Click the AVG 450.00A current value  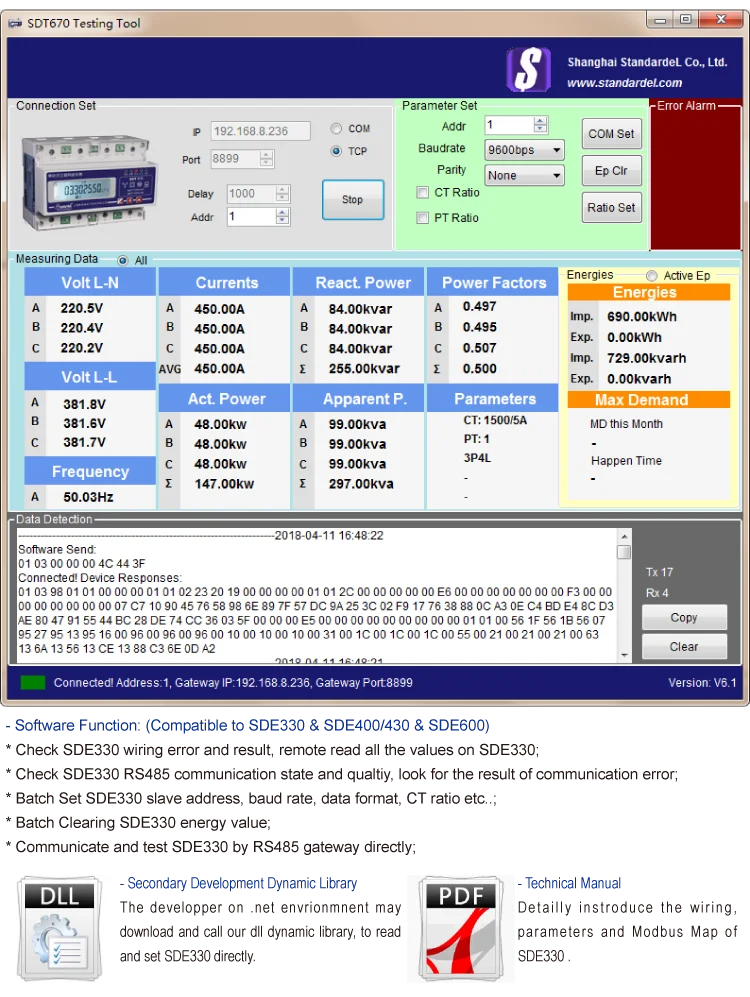pyautogui.click(x=219, y=369)
